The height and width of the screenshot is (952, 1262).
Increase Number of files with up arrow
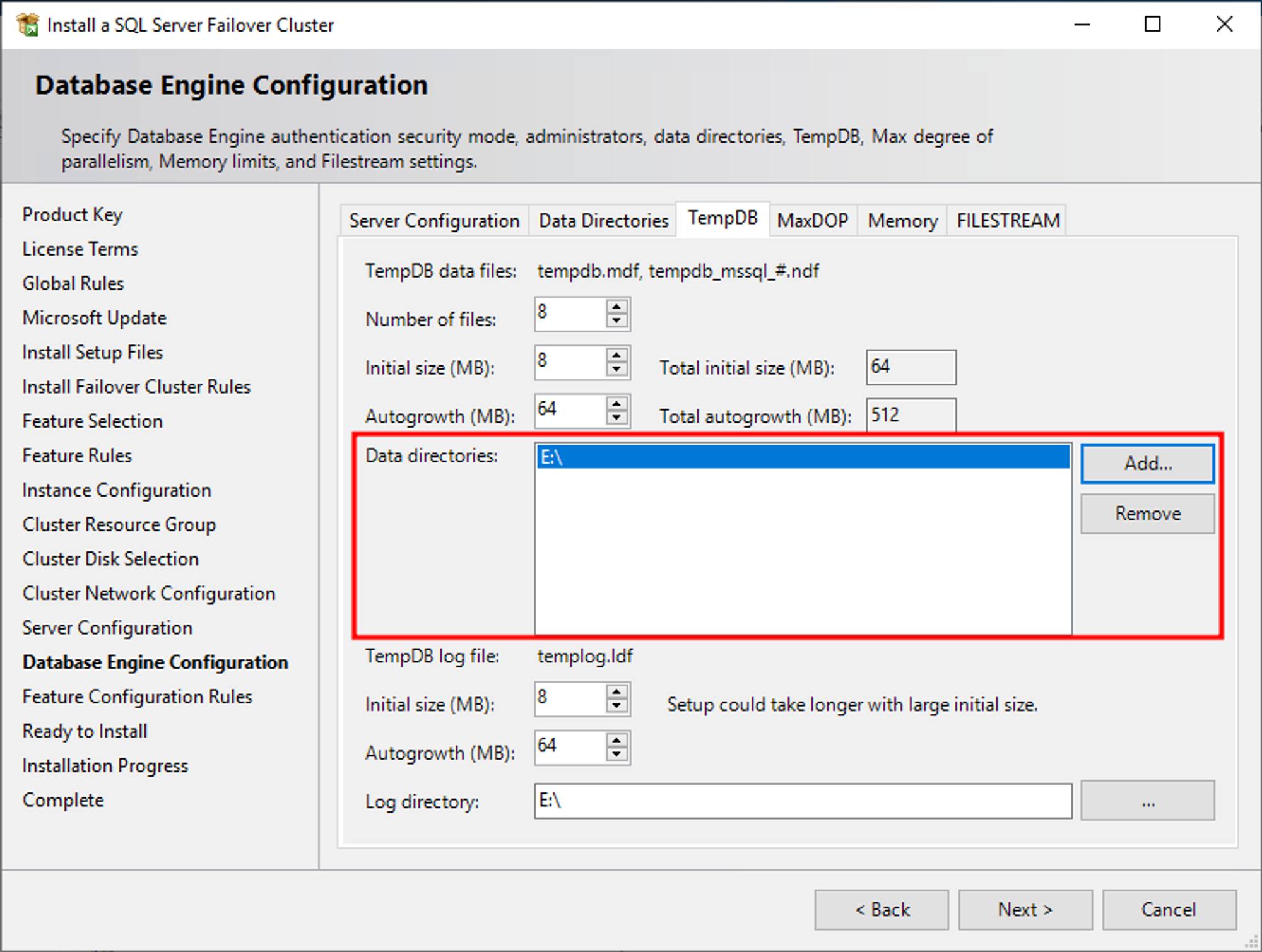point(616,307)
